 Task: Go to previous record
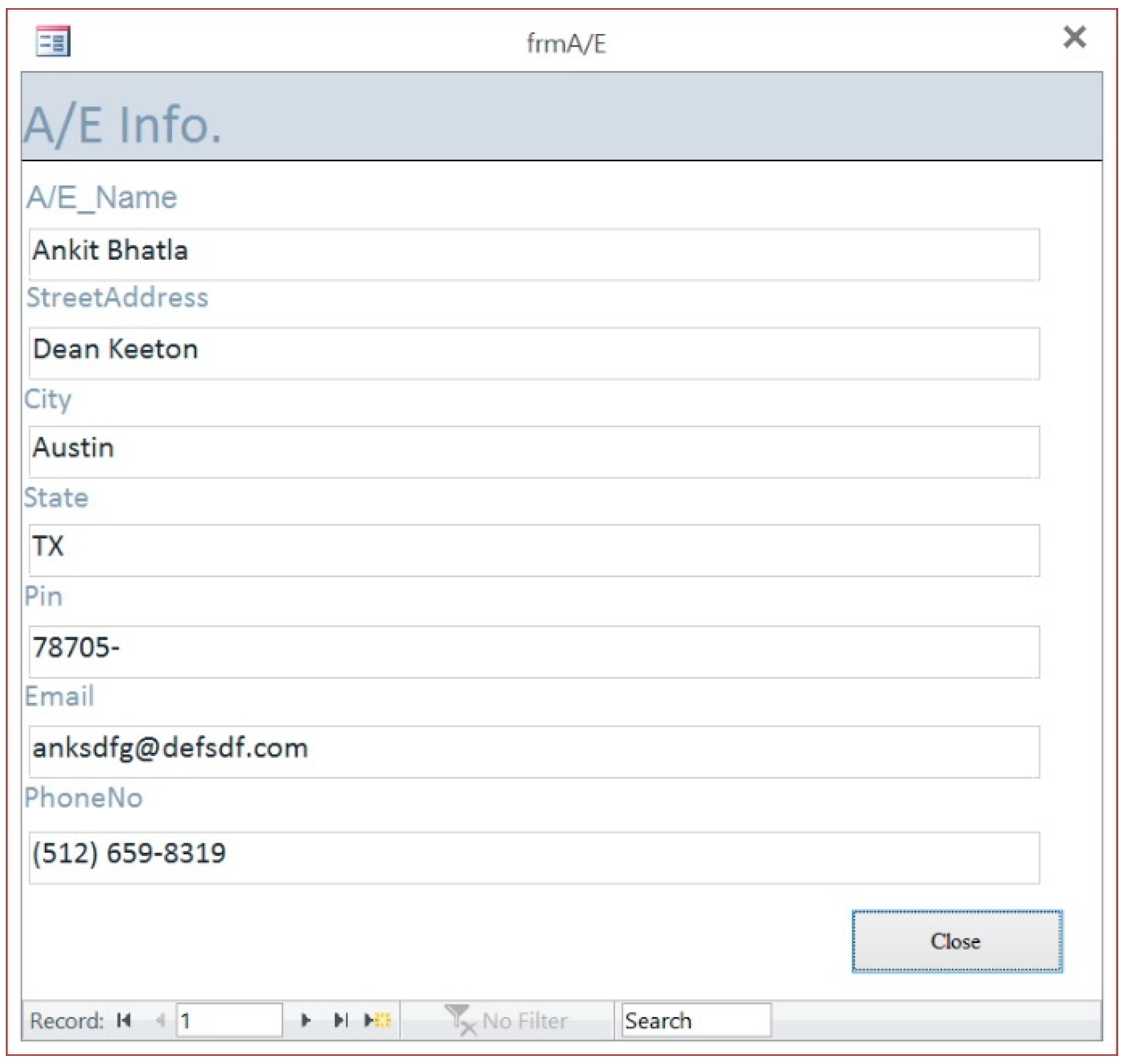pos(161,1020)
